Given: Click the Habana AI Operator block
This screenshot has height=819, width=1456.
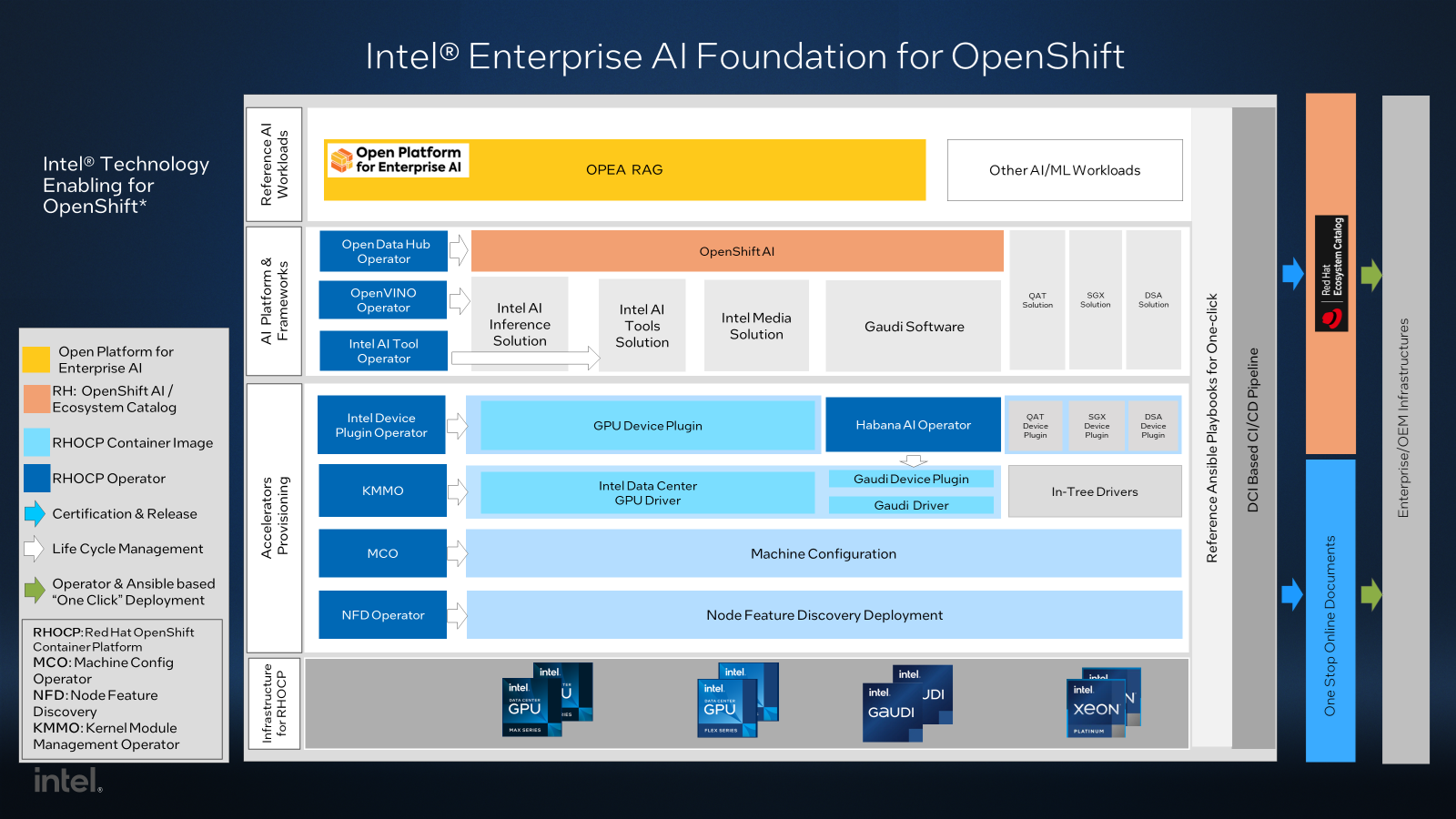Looking at the screenshot, I should pos(913,425).
